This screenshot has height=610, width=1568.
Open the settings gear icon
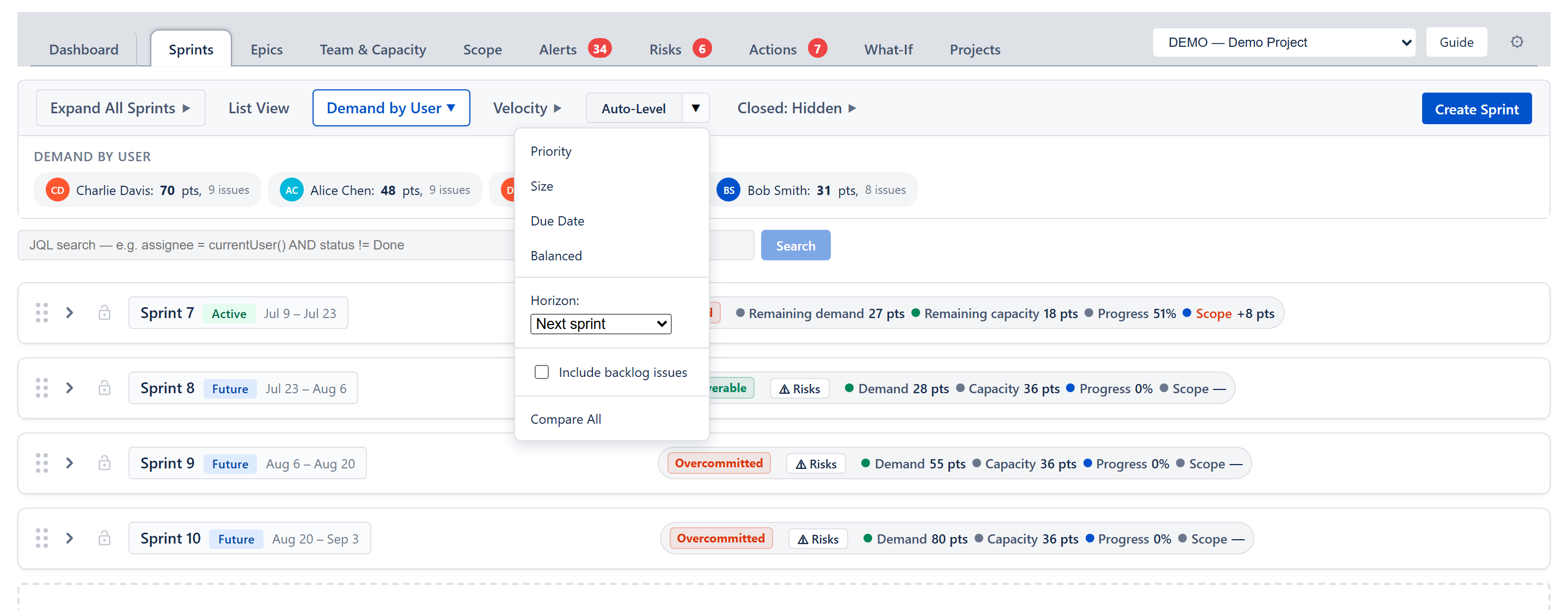1517,42
